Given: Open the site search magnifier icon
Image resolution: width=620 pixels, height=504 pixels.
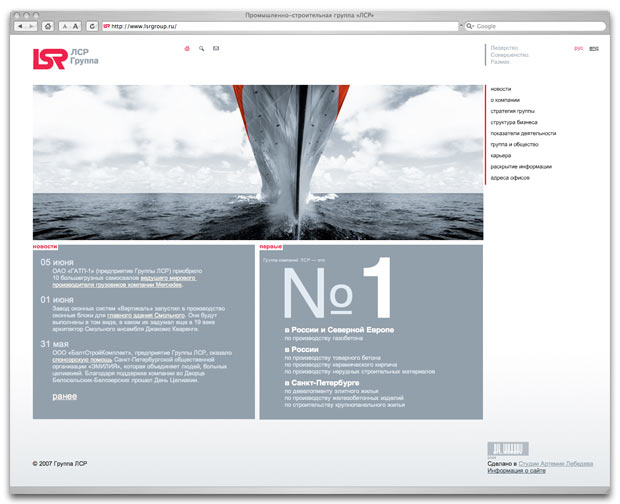Looking at the screenshot, I should (201, 48).
